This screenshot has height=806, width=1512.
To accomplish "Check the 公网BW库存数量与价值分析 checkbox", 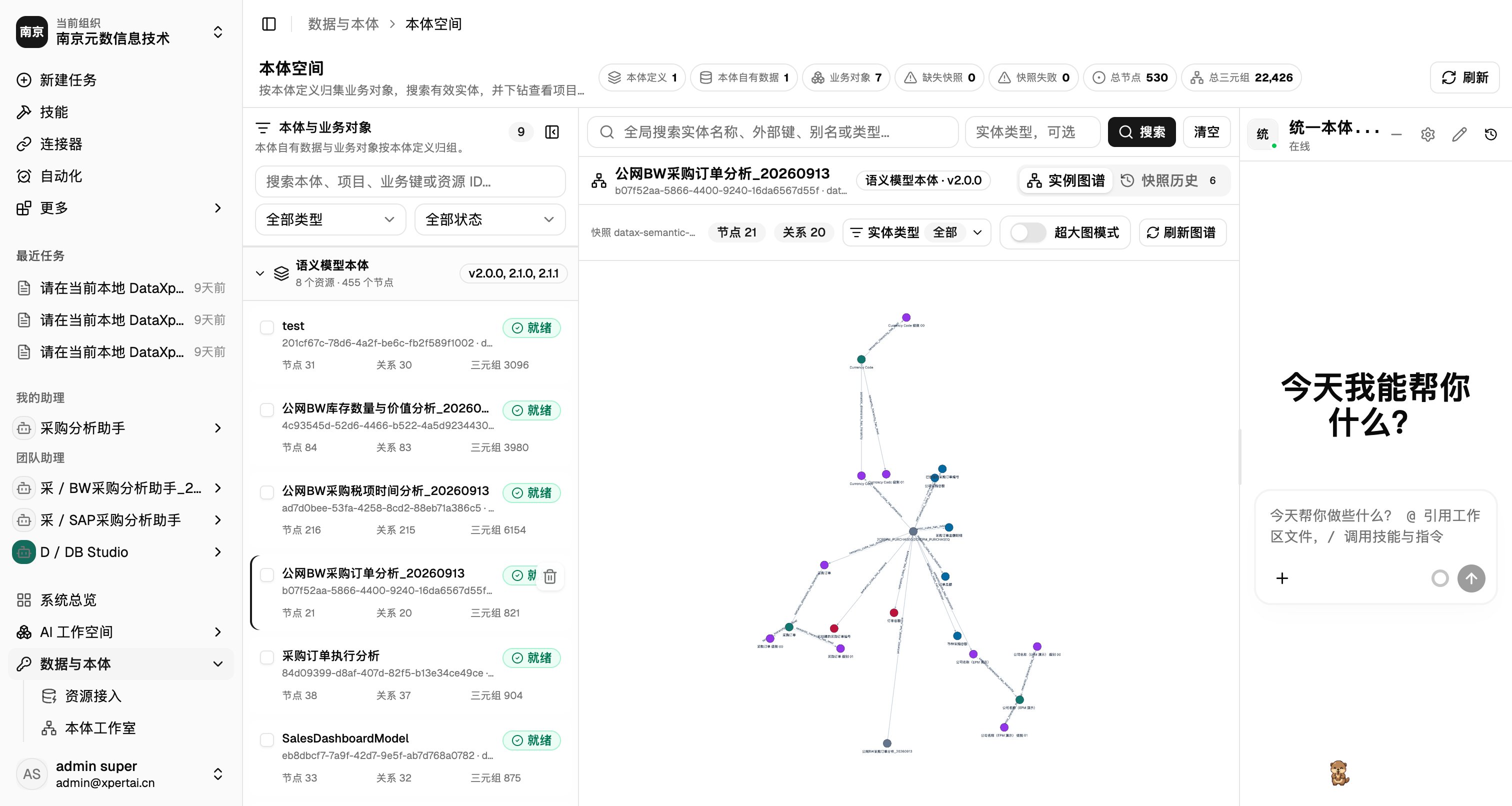I will coord(267,410).
